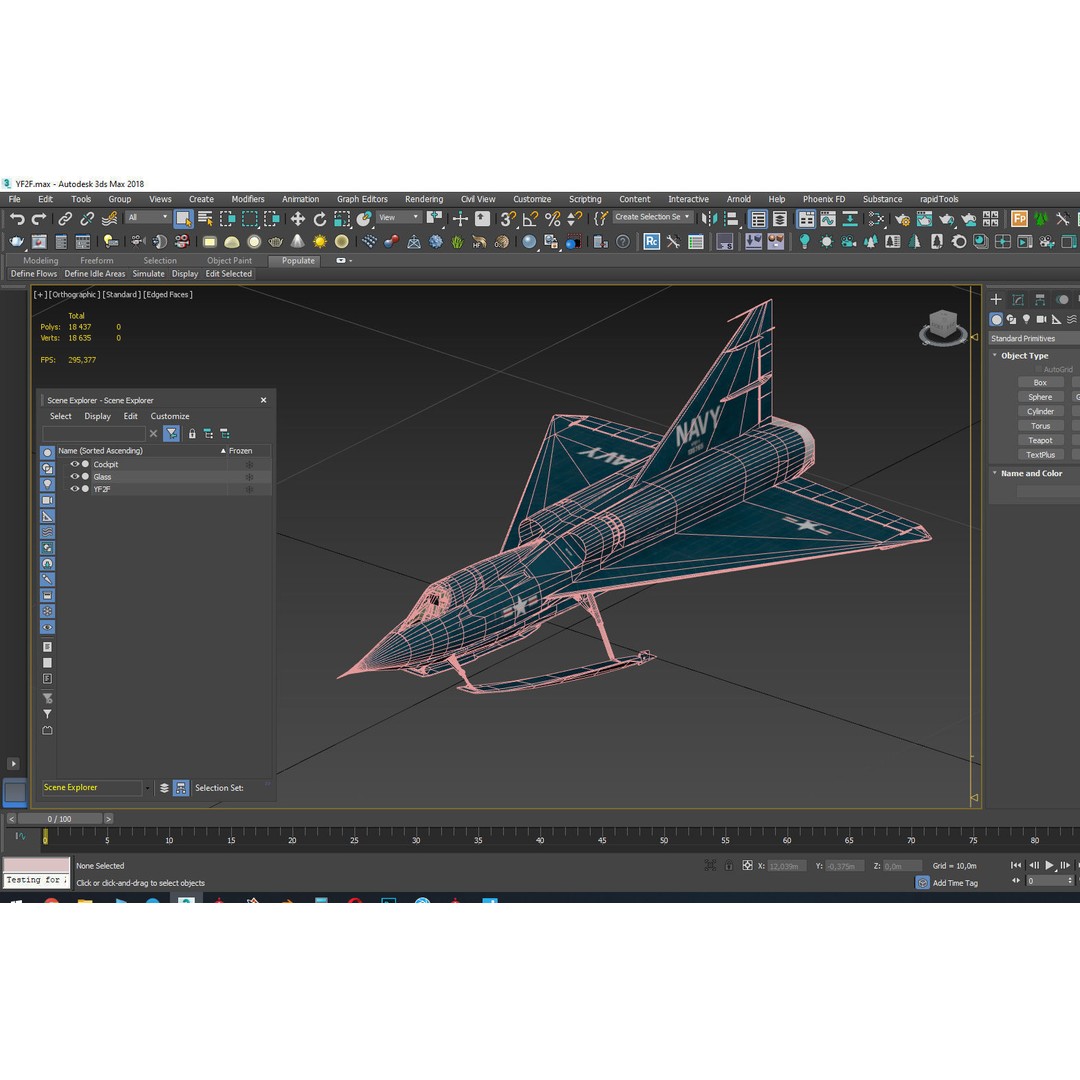Image resolution: width=1080 pixels, height=1080 pixels.
Task: Toggle Sort by Hierarchy button in Scene Explorer
Action: click(180, 788)
